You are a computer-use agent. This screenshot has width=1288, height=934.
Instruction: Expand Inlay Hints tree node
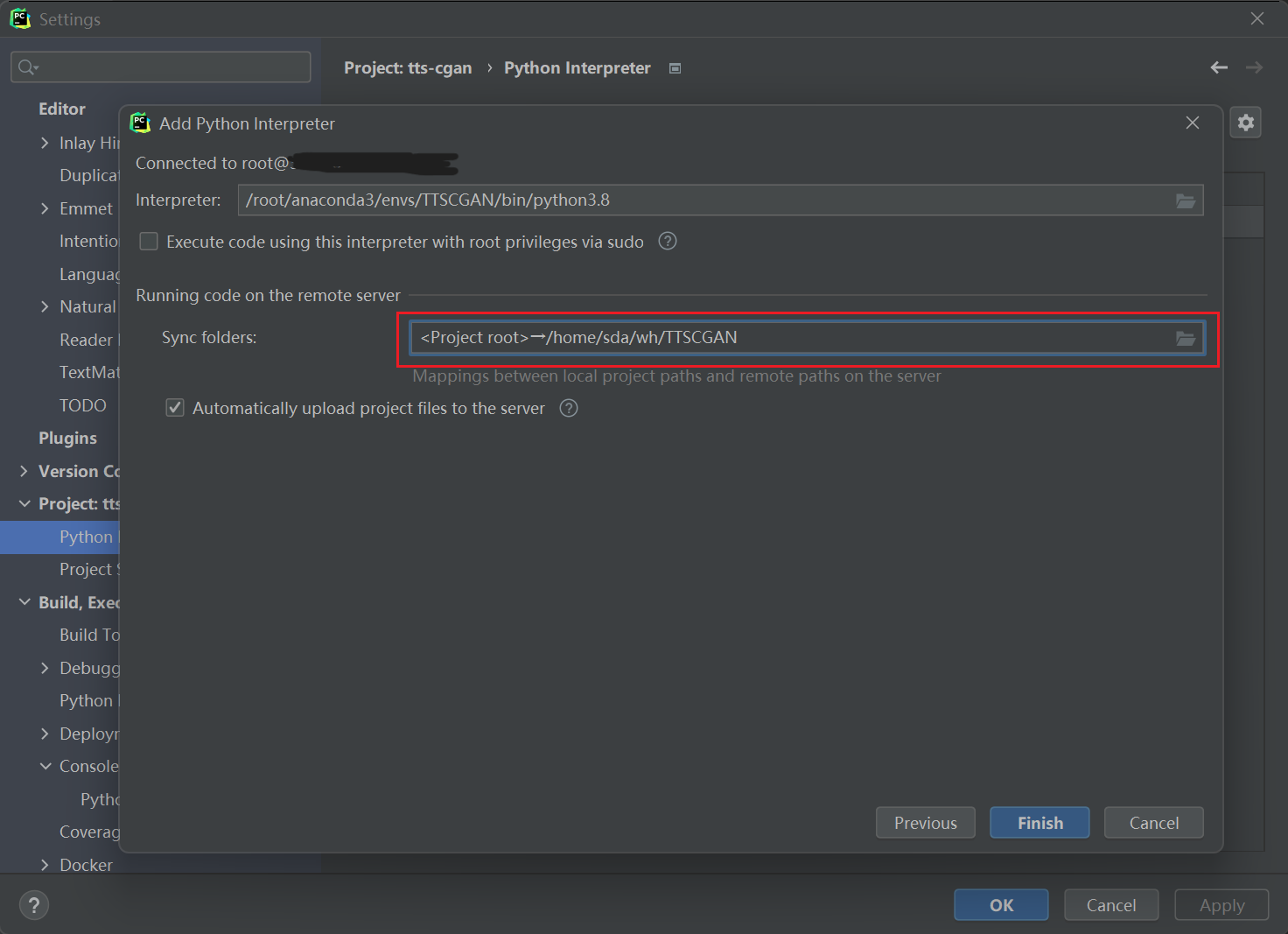tap(45, 143)
